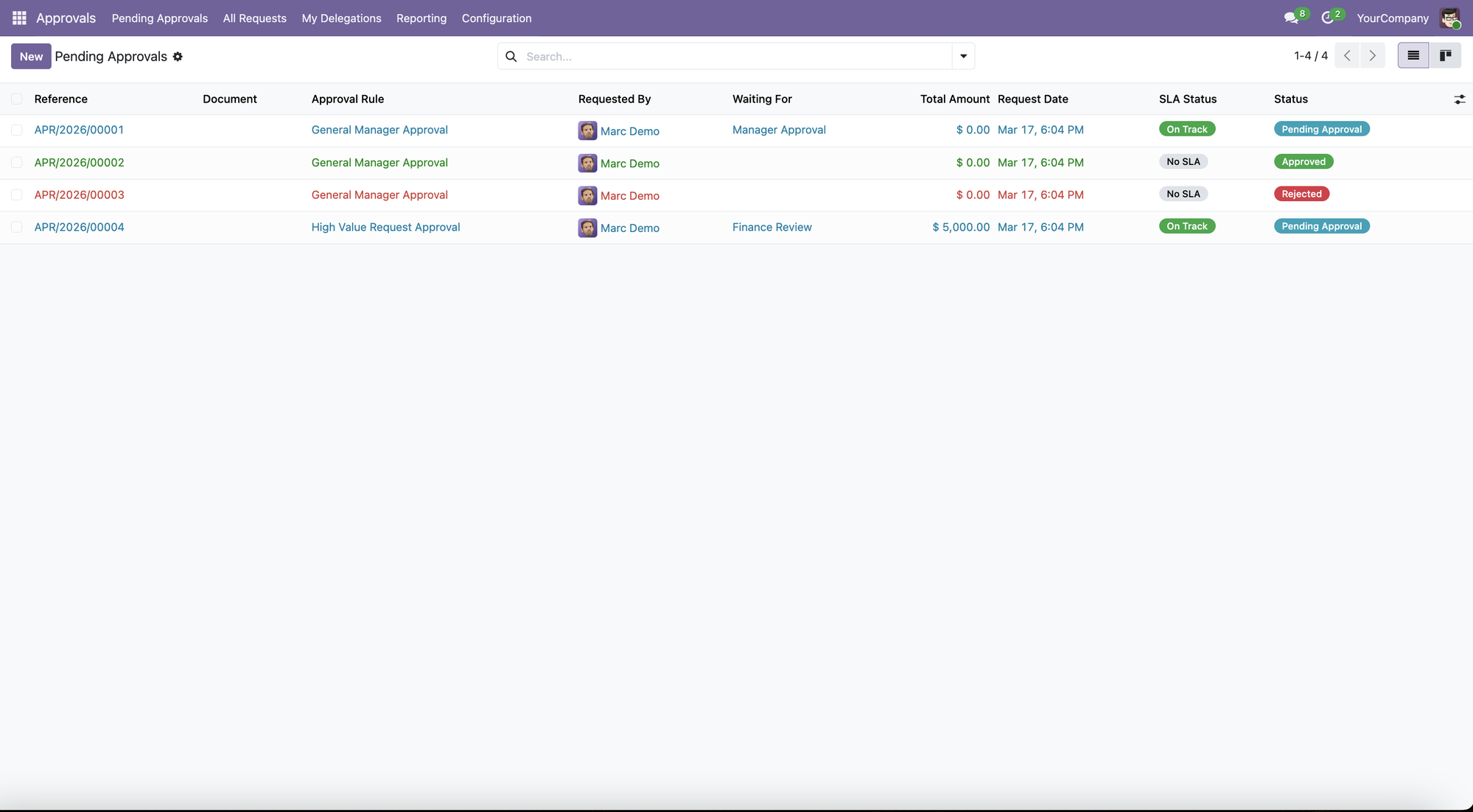Screen dimensions: 1473x812
Task: Open Pending Approvals settings gear
Action: (x=178, y=56)
